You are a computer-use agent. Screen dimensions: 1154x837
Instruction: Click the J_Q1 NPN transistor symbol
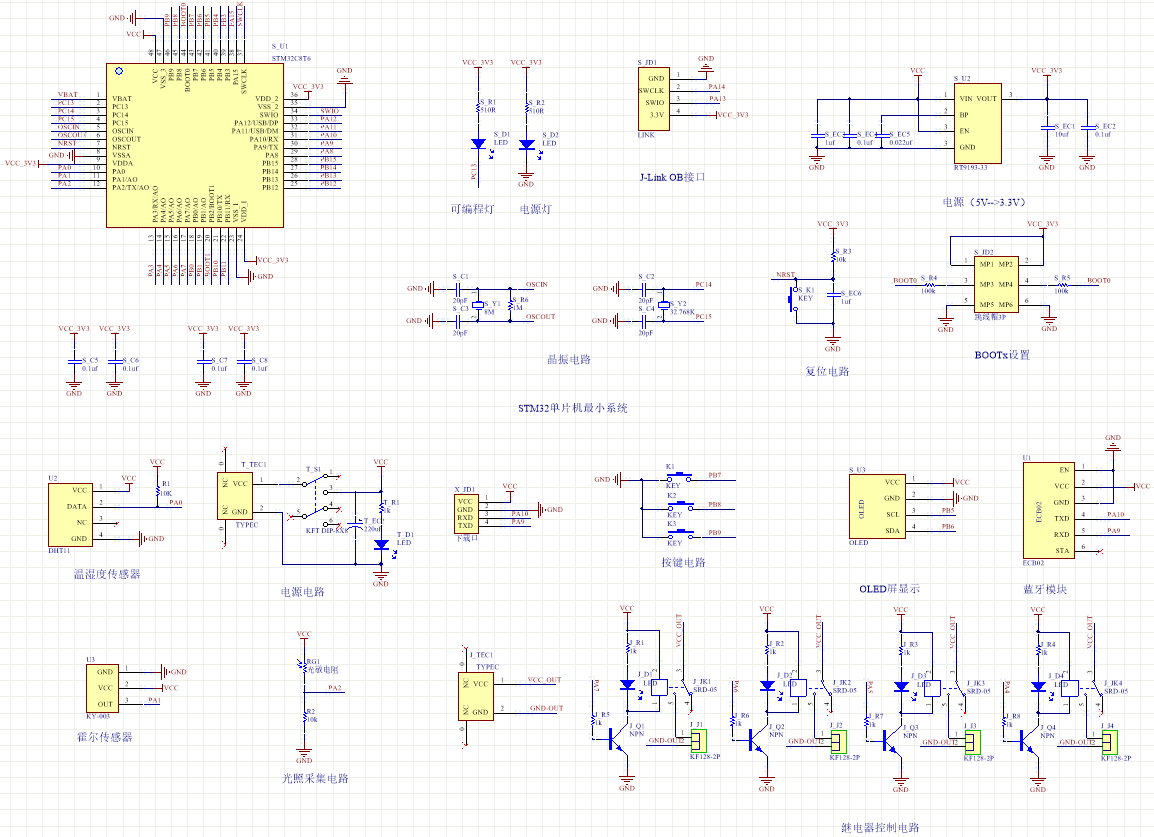click(617, 741)
